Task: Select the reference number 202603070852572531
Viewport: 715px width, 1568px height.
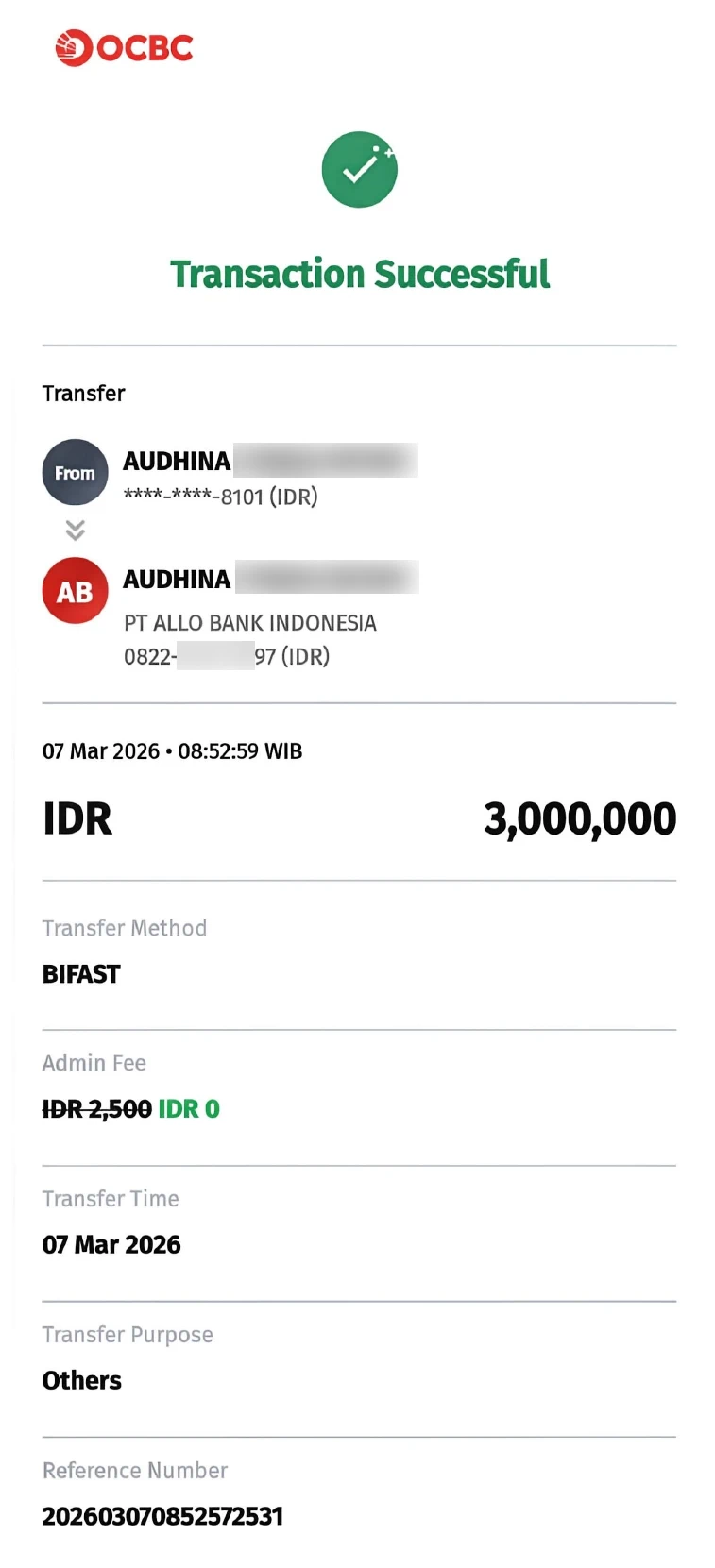Action: coord(162,1516)
